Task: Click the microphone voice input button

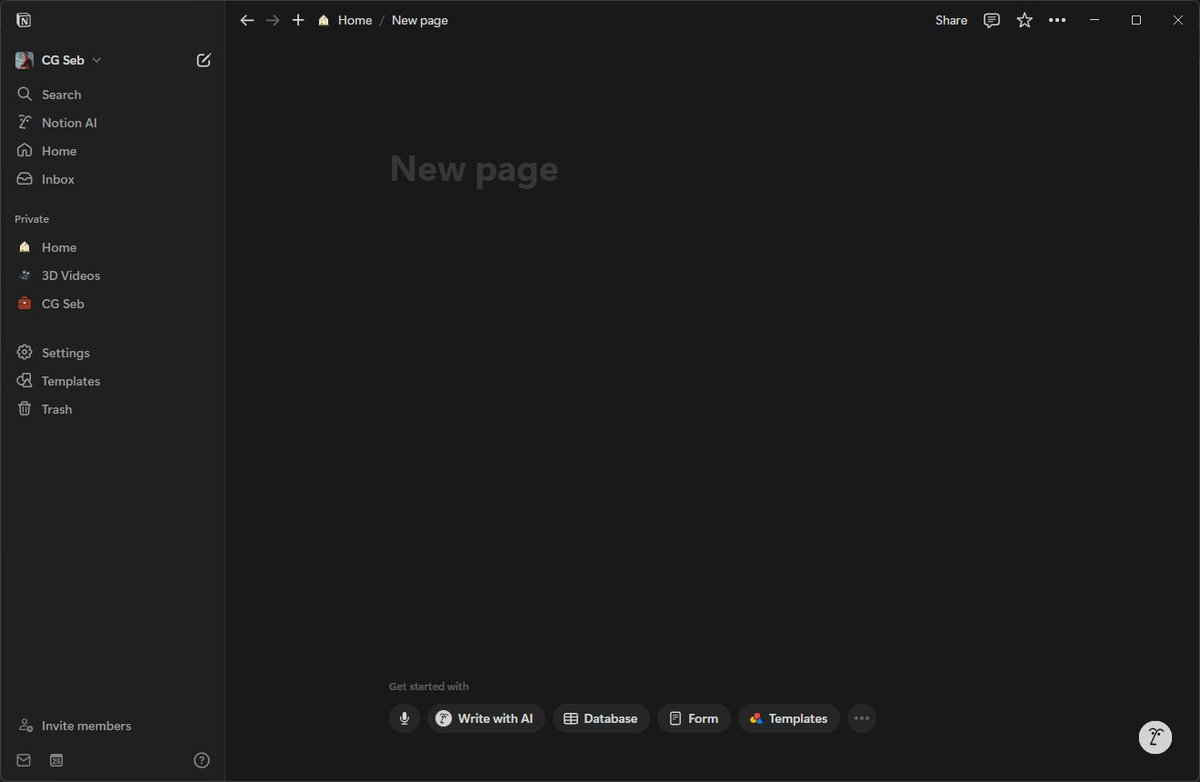Action: pos(404,718)
